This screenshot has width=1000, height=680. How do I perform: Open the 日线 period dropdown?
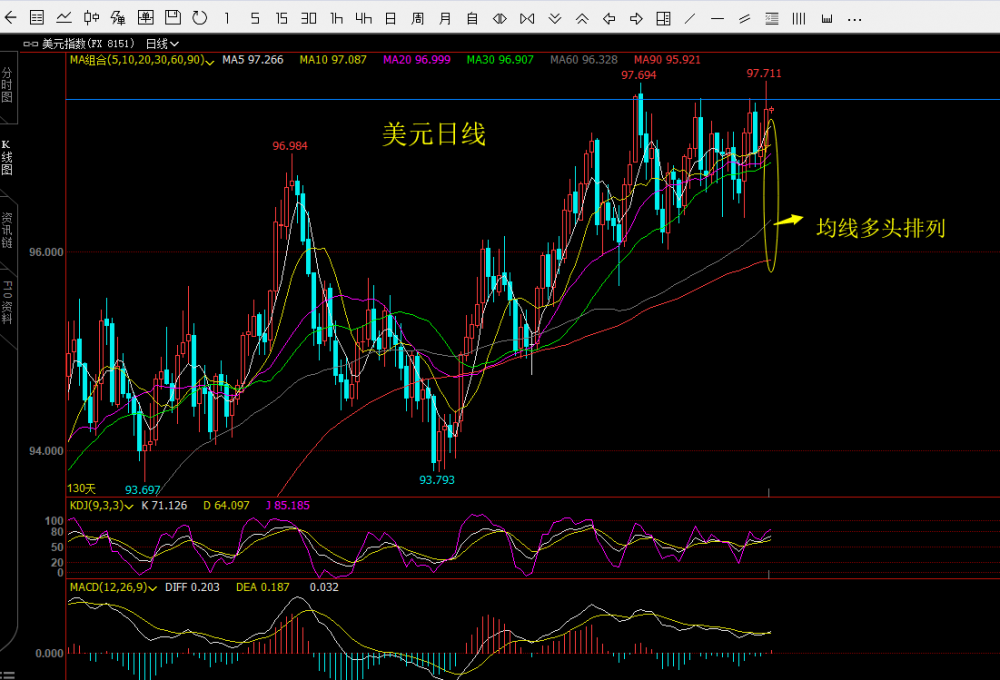162,43
